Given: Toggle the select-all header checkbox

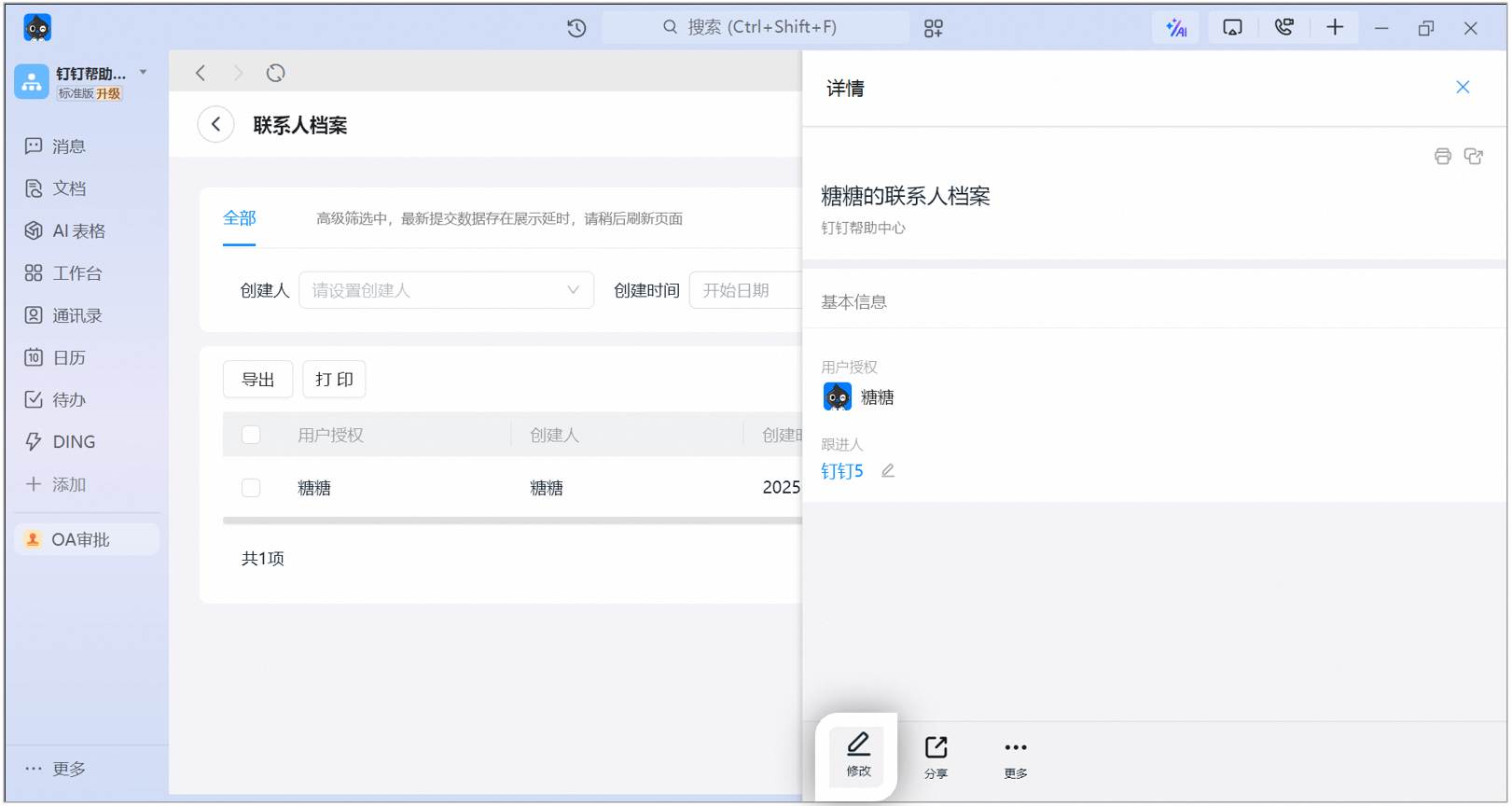Looking at the screenshot, I should coord(251,435).
